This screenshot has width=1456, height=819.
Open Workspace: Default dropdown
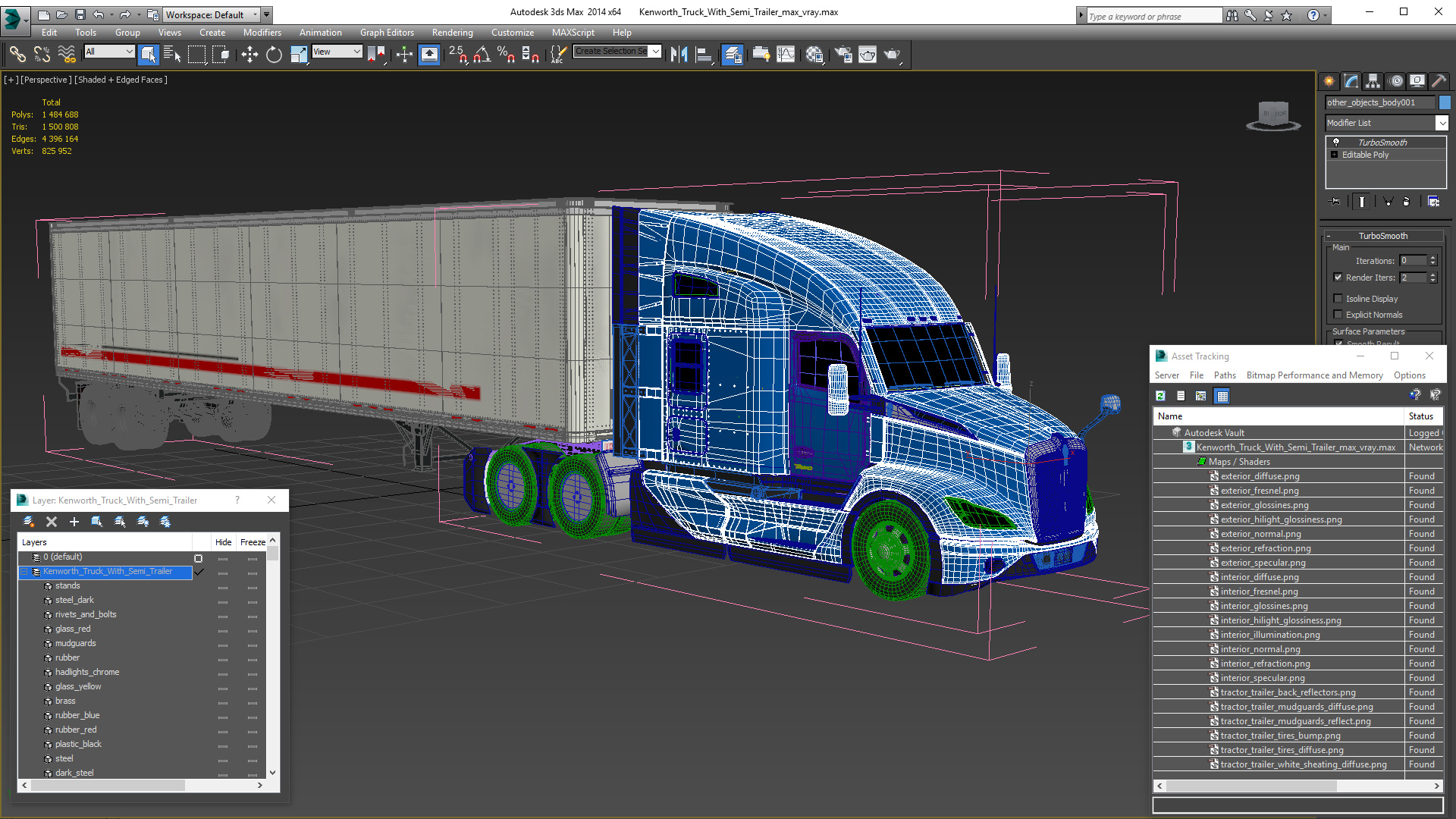pos(212,14)
